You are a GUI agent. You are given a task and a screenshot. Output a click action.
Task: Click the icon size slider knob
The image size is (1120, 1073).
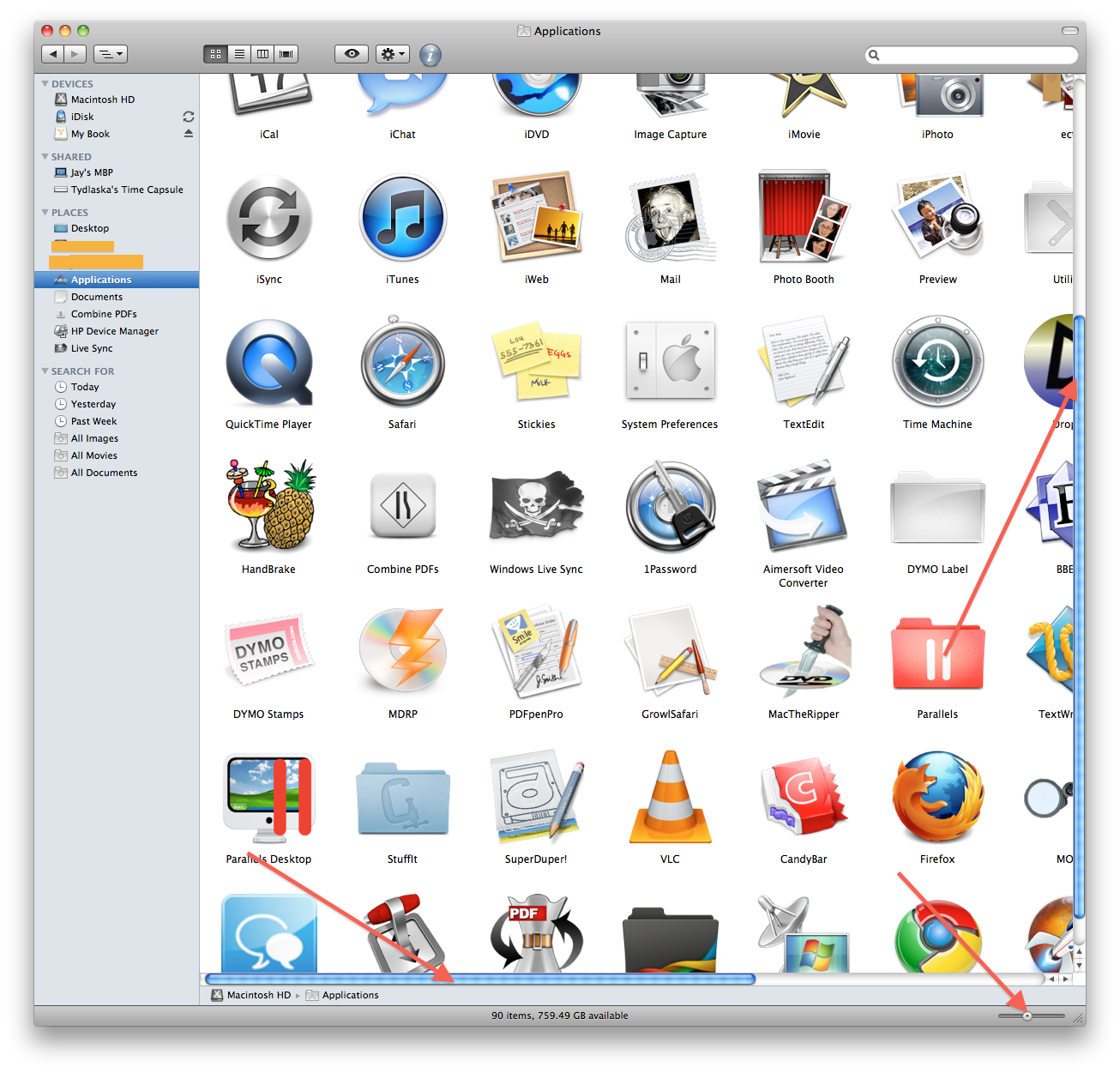click(x=1027, y=1016)
